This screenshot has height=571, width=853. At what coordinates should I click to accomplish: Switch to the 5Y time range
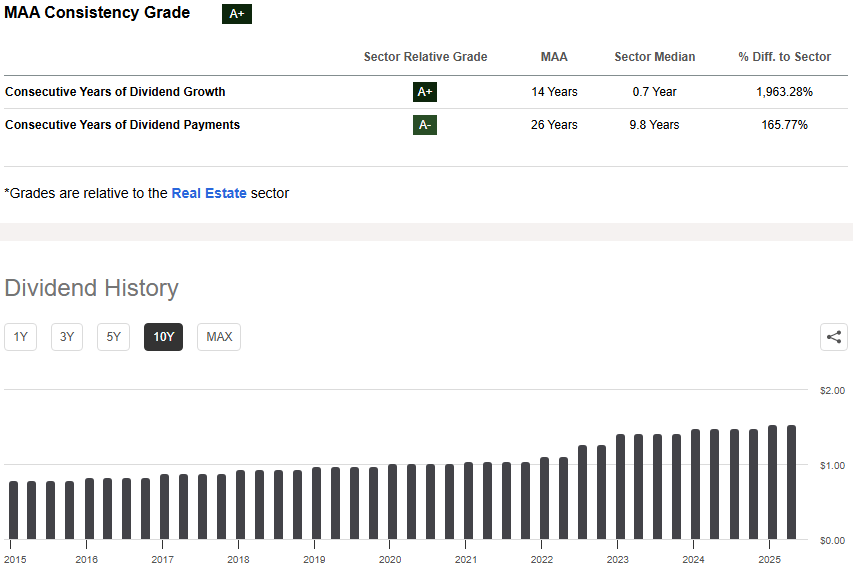[113, 337]
